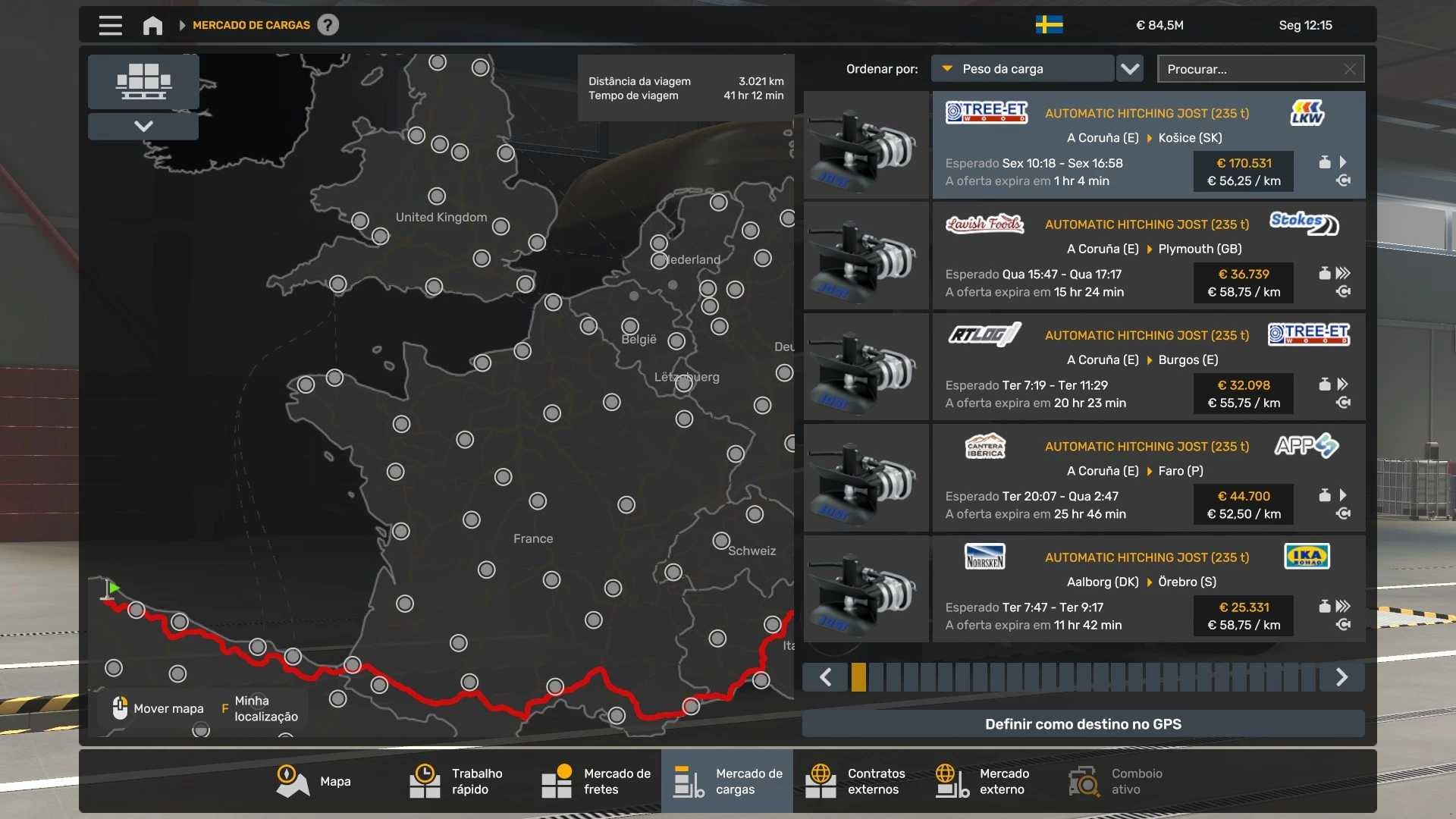Click the triple-arrow urgency icon in Plymouth job
The height and width of the screenshot is (819, 1456).
1343,273
